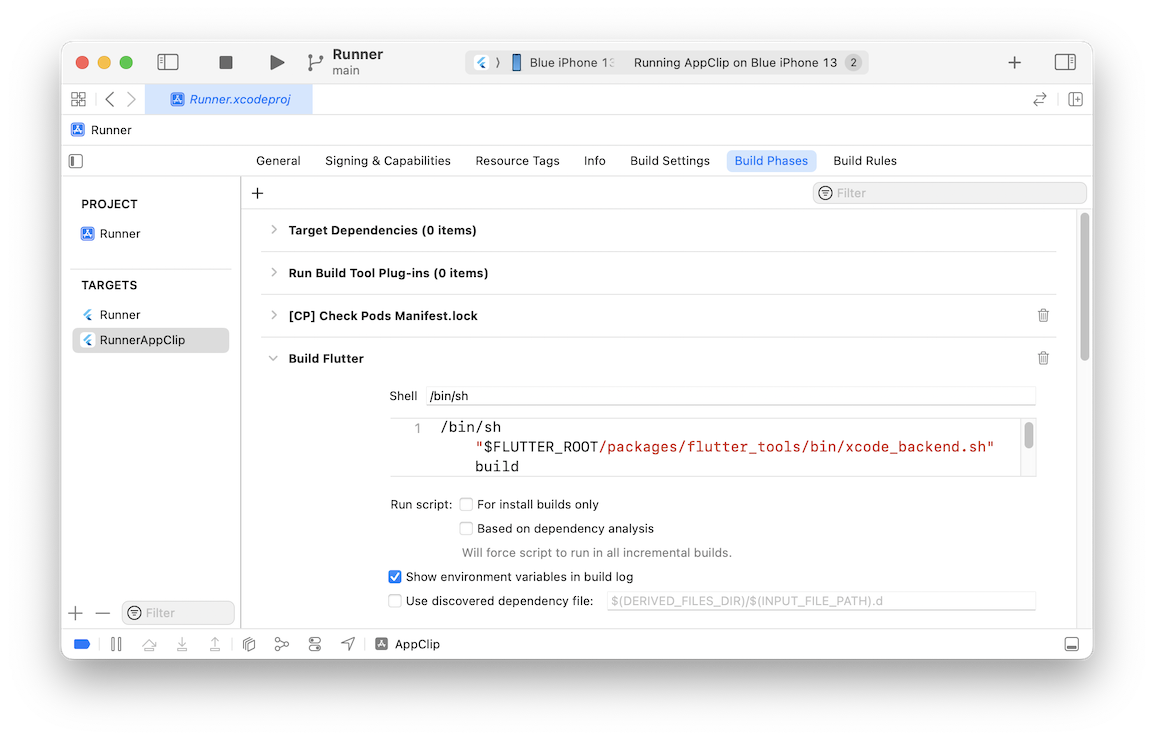Uncheck Show environment variables in build log
The image size is (1154, 740).
(395, 577)
